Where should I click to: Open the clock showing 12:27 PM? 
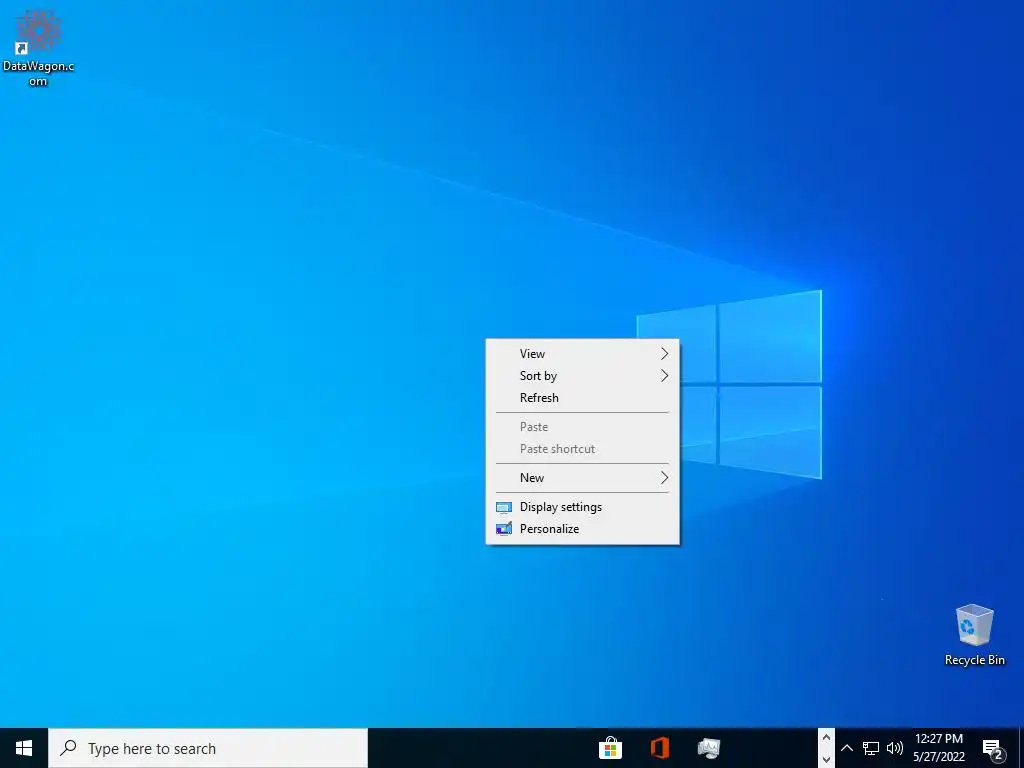938,739
